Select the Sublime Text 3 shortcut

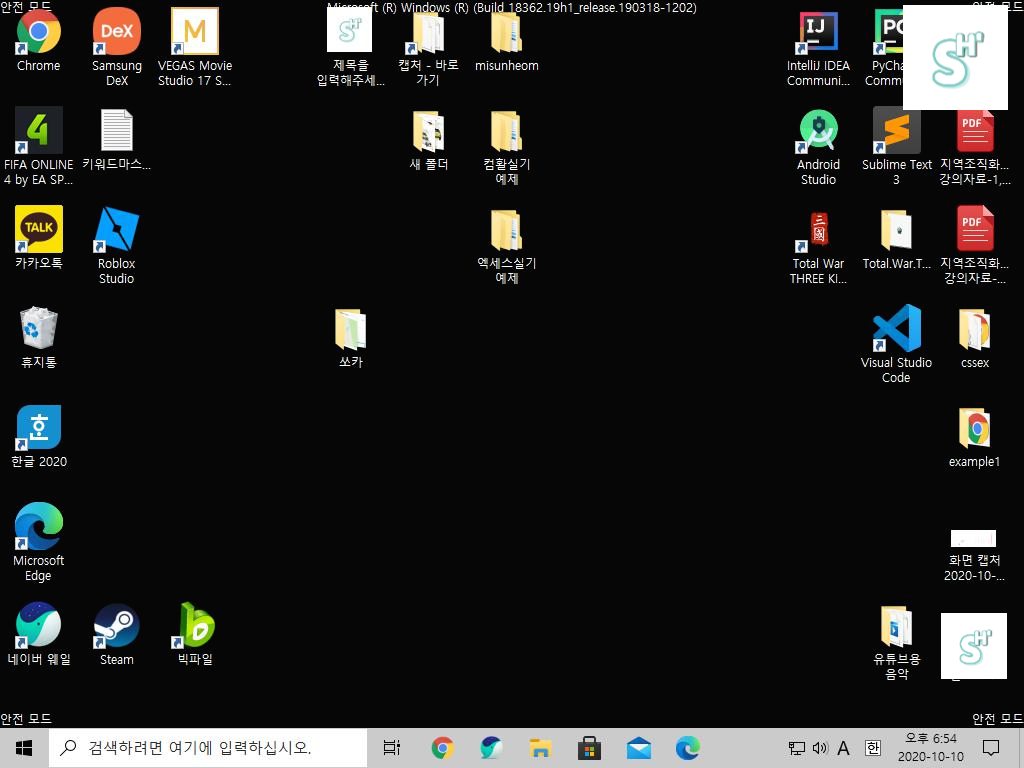pos(897,146)
